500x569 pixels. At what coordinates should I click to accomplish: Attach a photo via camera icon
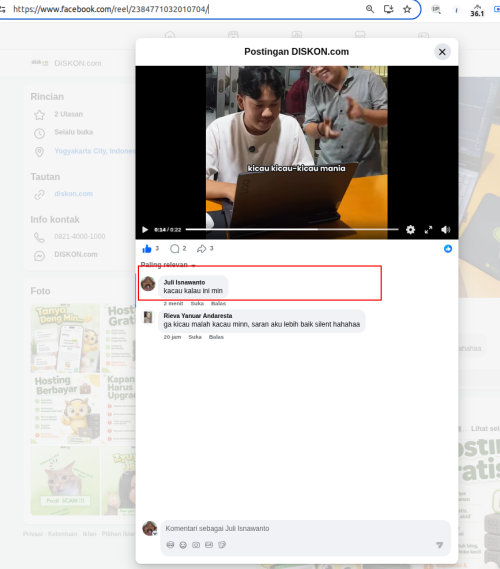coord(196,545)
